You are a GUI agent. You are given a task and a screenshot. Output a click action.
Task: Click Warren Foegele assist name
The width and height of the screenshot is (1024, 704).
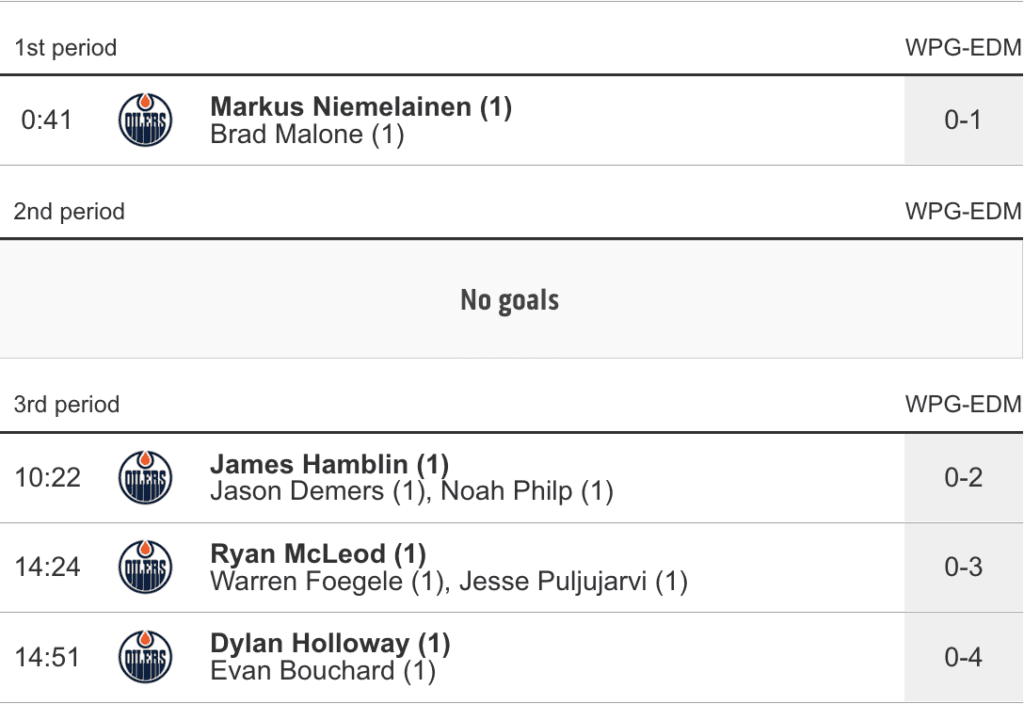pos(309,582)
